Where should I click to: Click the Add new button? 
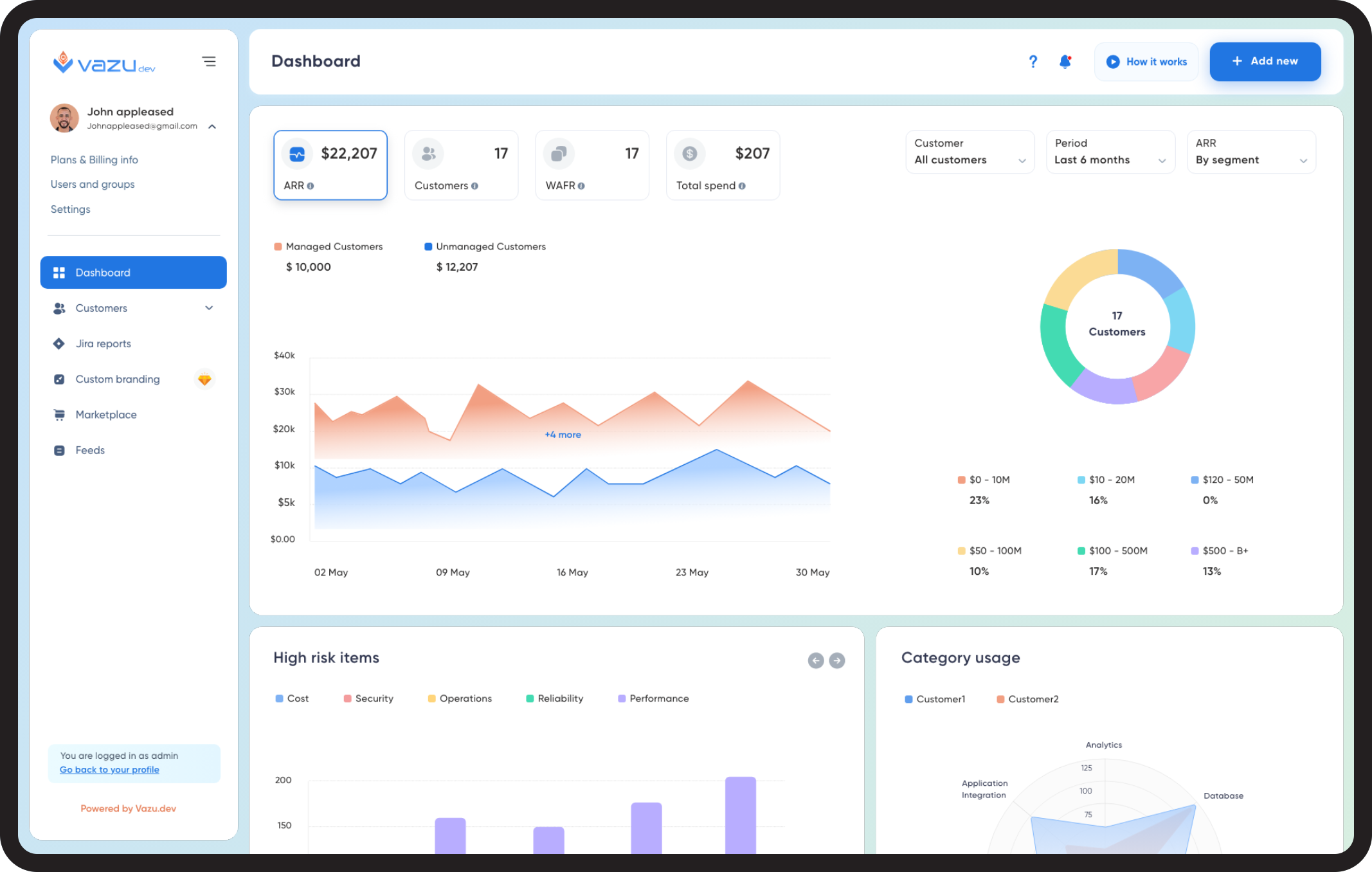click(x=1265, y=62)
